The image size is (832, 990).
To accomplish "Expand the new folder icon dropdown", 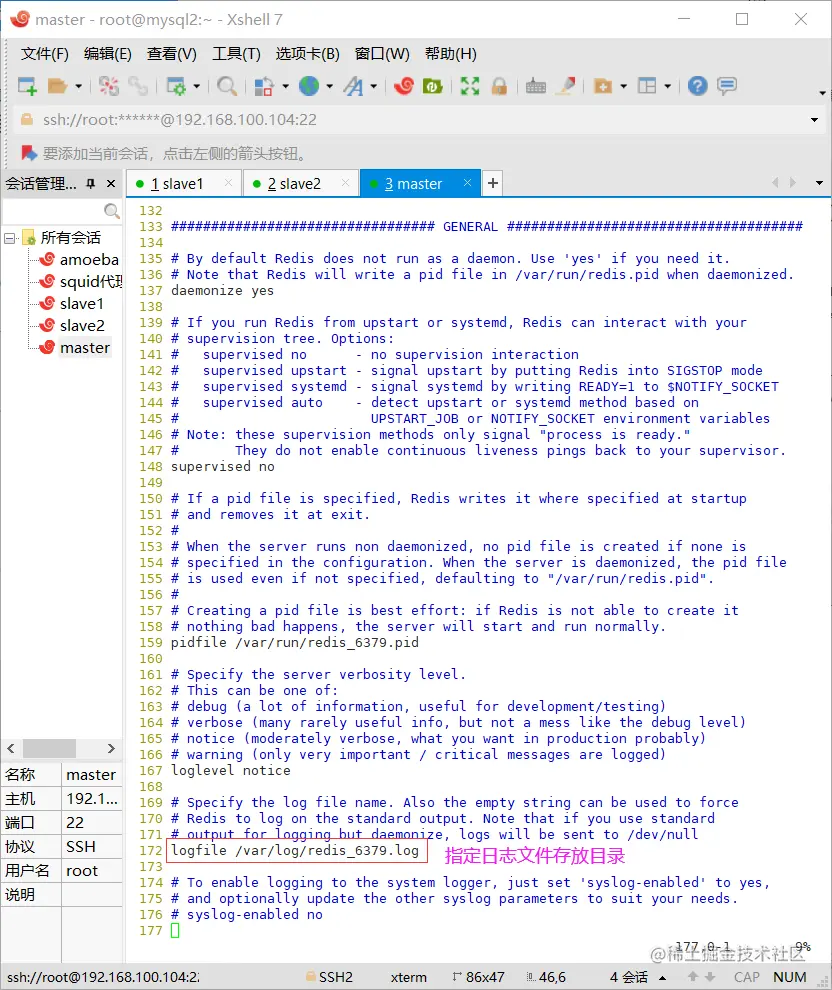I will 624,86.
